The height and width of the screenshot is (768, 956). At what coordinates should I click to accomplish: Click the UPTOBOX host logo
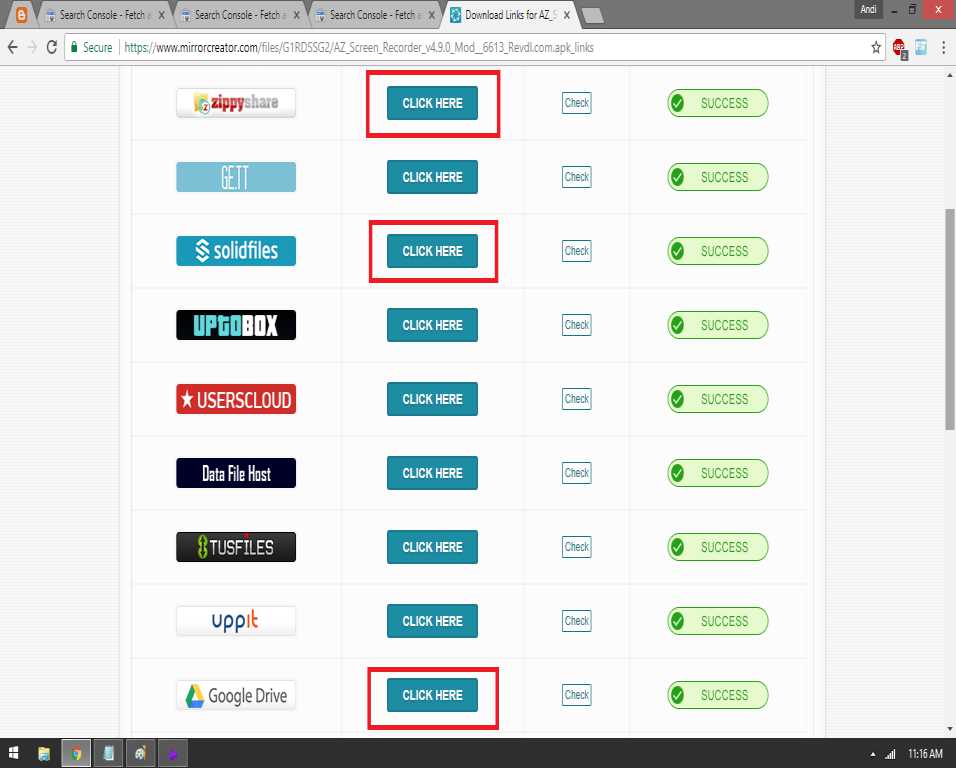point(236,325)
